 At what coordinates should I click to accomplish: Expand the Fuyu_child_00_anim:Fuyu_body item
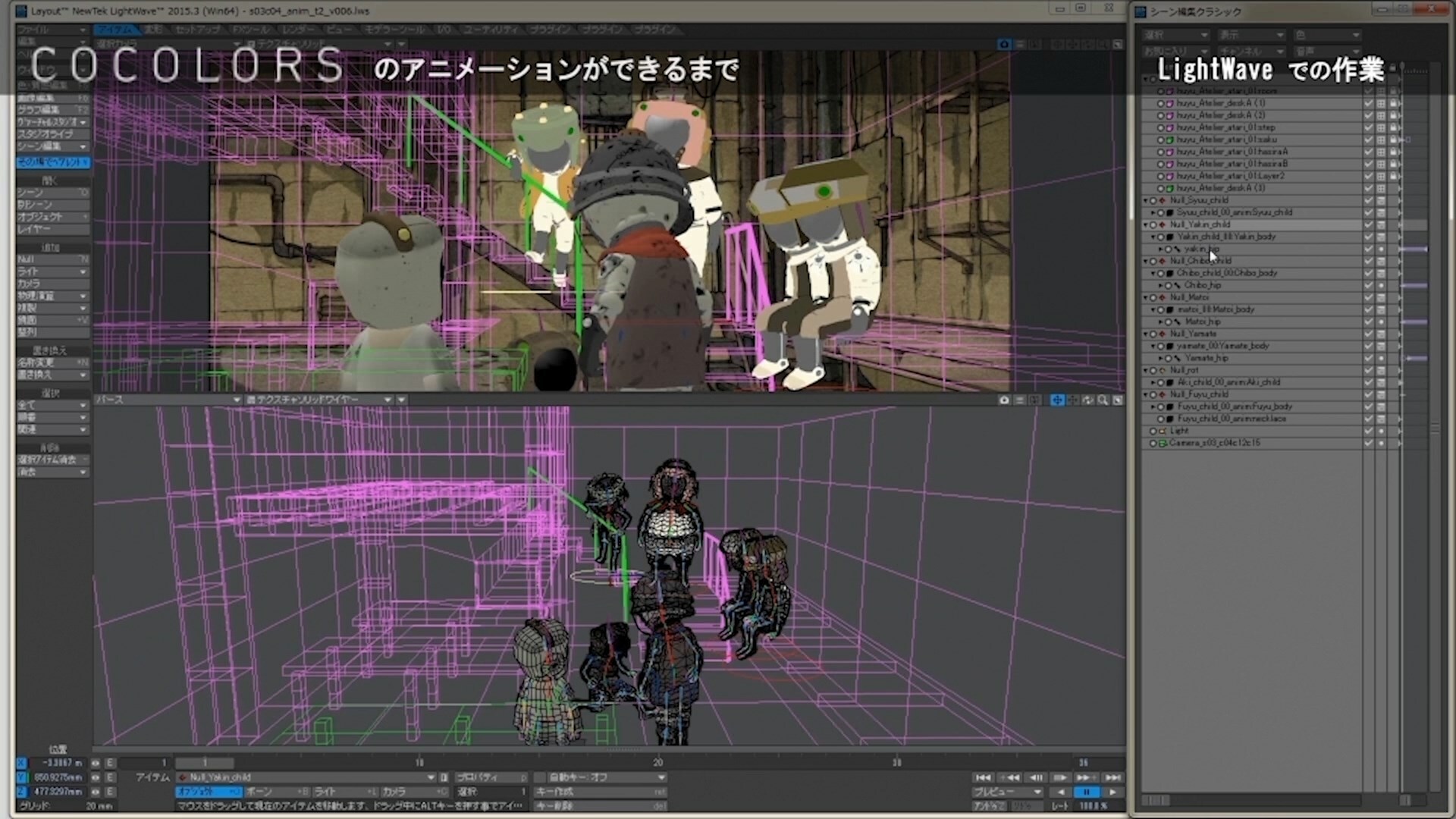[1153, 406]
